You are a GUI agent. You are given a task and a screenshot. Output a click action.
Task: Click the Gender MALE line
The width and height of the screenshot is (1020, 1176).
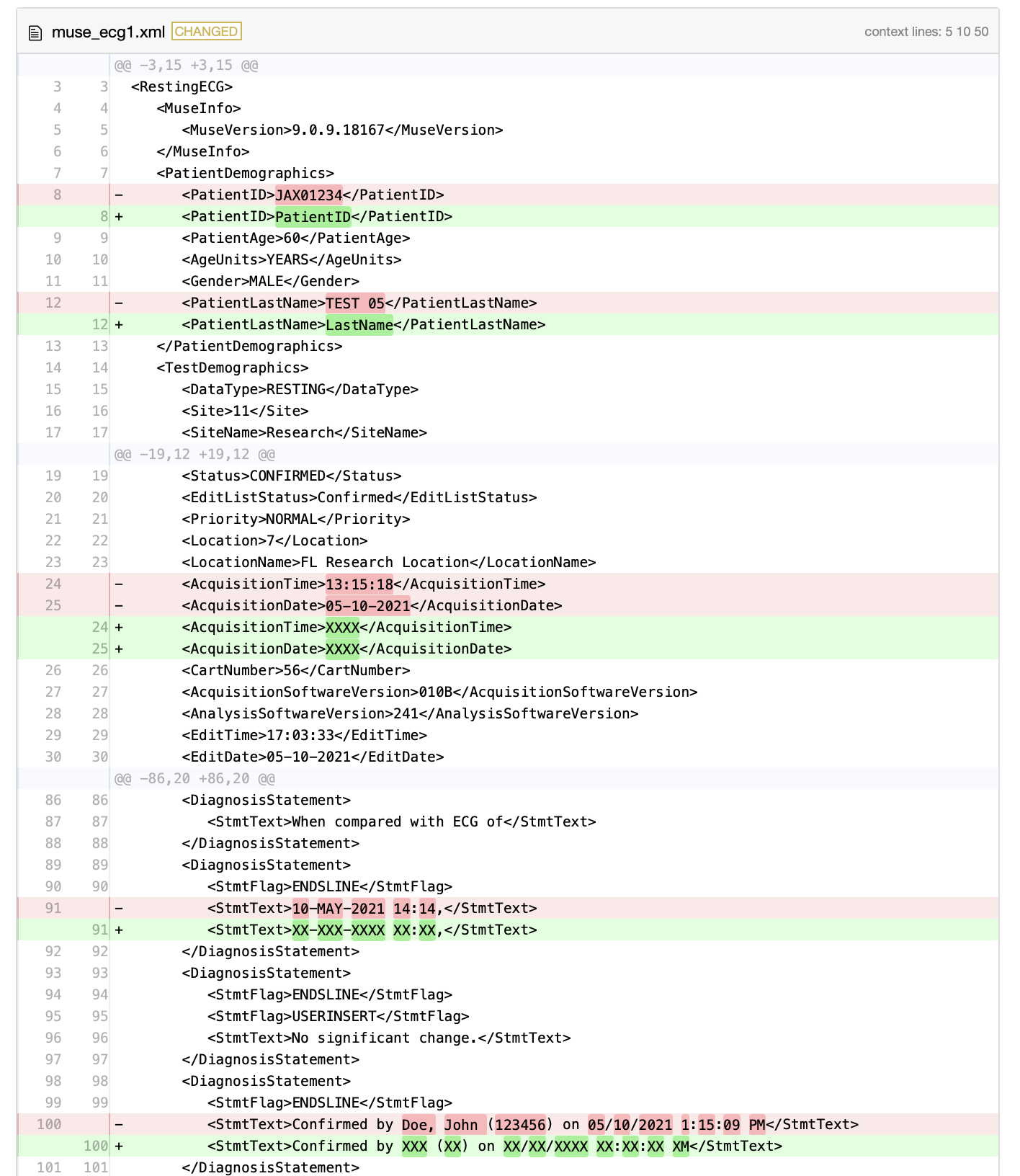click(x=271, y=281)
